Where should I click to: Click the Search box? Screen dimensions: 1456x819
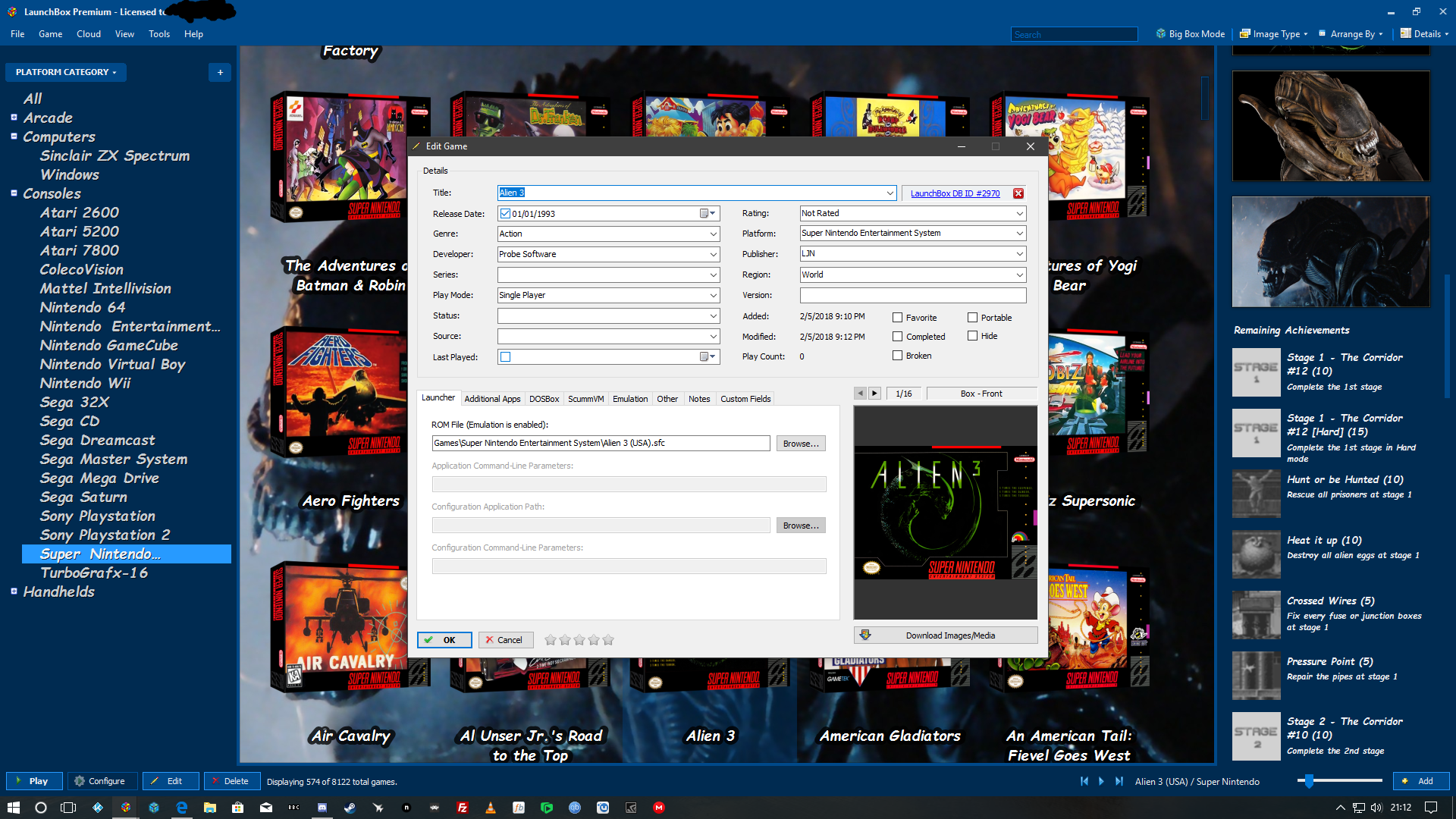pos(1074,34)
